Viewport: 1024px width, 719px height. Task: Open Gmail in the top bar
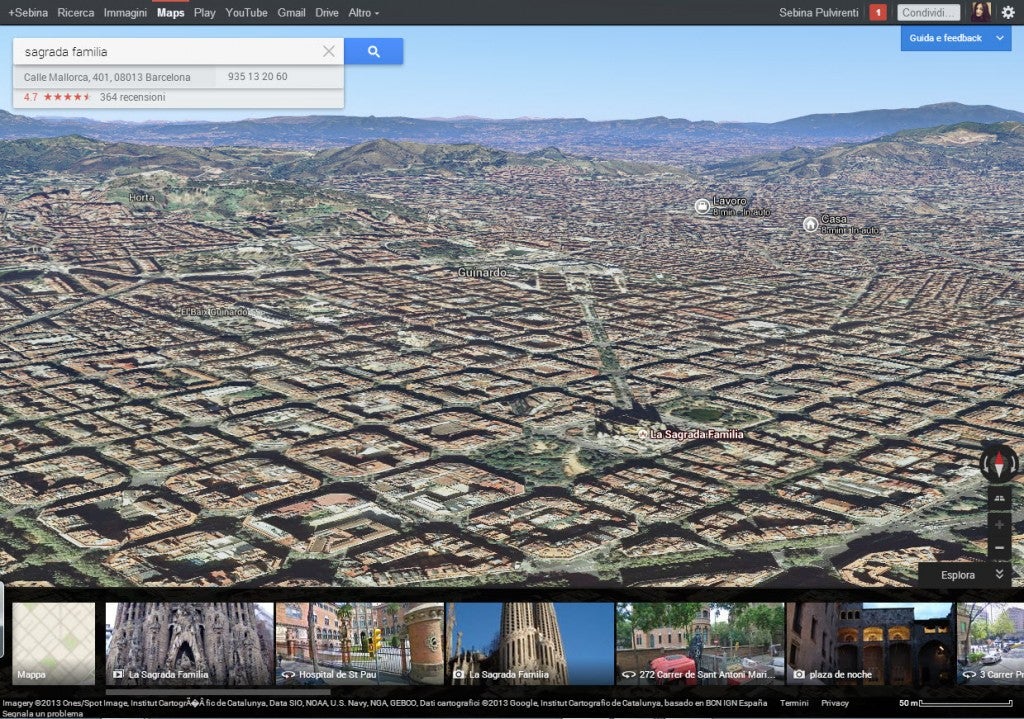pyautogui.click(x=291, y=12)
